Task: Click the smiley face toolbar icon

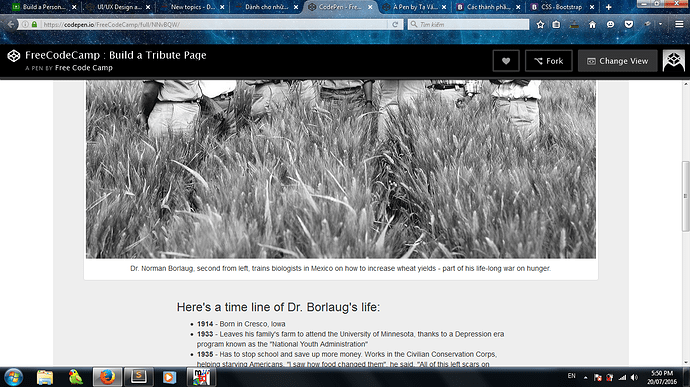Action: click(610, 25)
